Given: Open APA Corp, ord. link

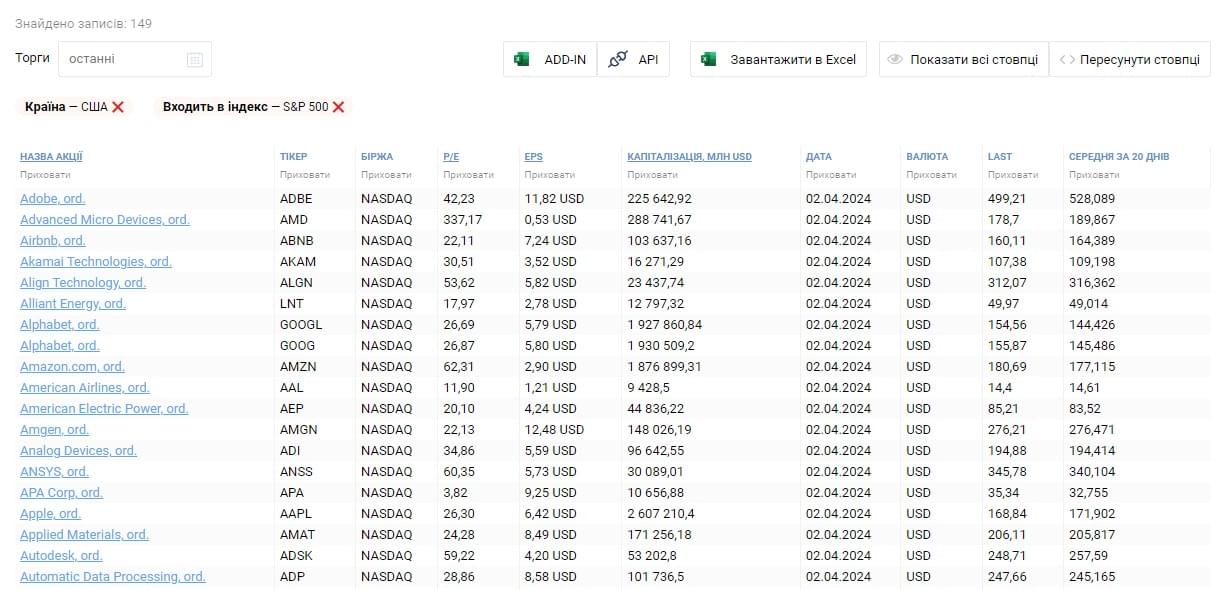Looking at the screenshot, I should (x=61, y=492).
